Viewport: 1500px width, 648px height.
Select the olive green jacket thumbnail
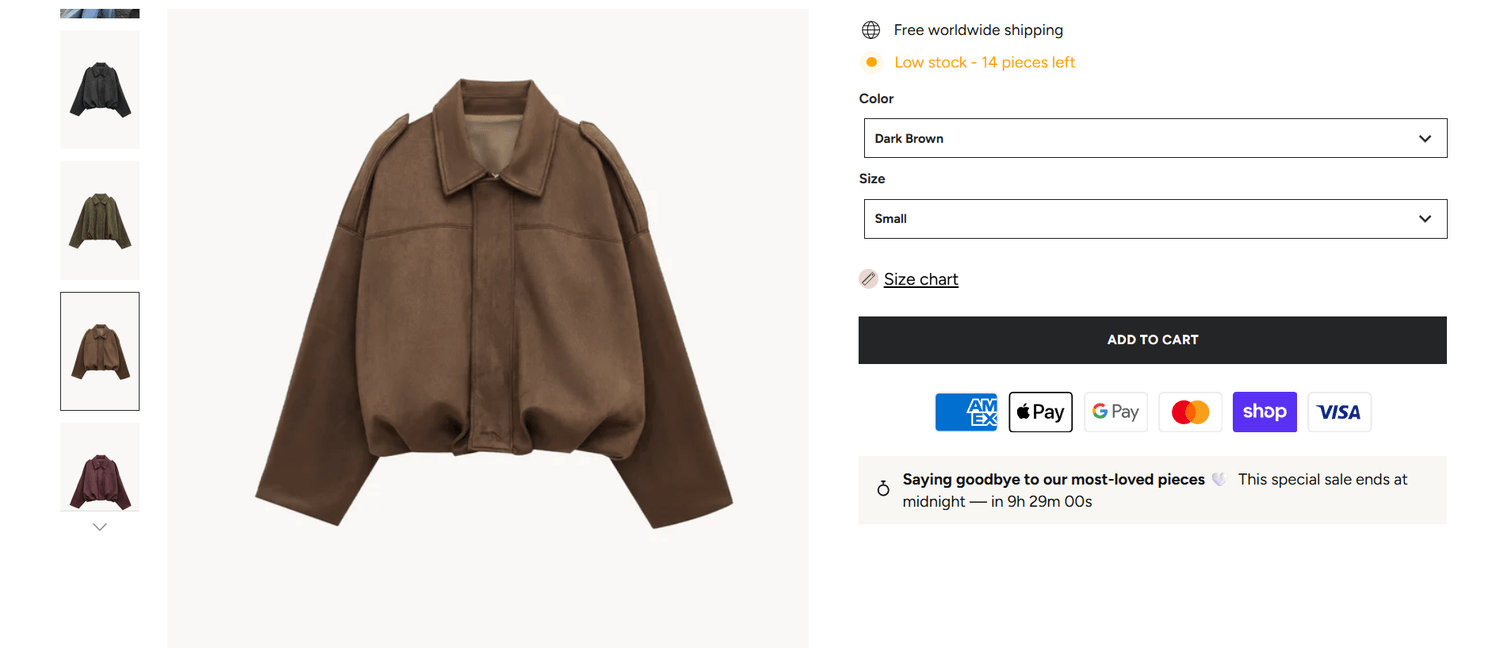[100, 220]
